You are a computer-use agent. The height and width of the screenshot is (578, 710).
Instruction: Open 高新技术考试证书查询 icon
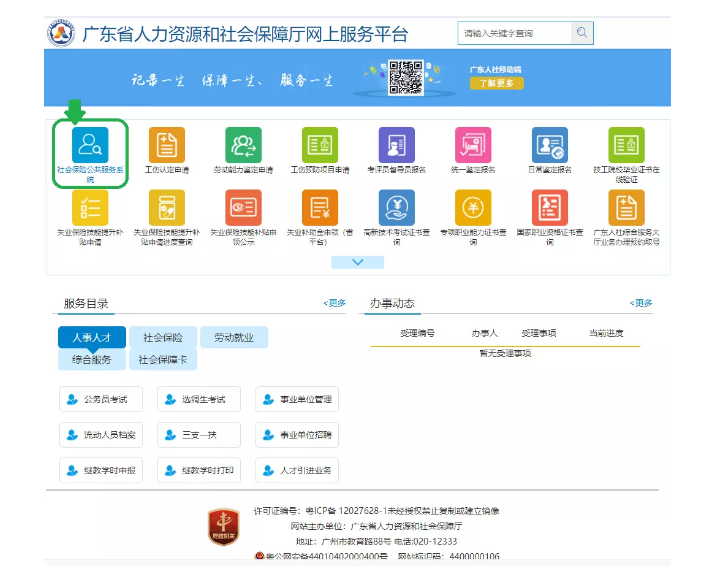point(397,207)
